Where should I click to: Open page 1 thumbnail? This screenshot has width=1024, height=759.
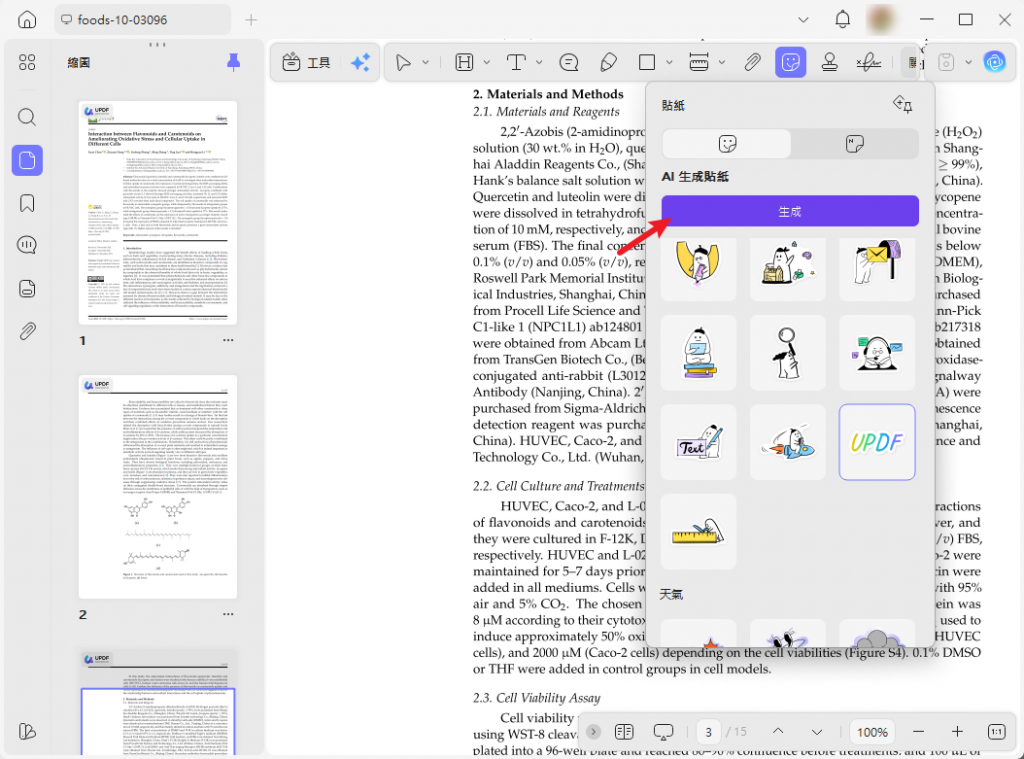pyautogui.click(x=157, y=213)
